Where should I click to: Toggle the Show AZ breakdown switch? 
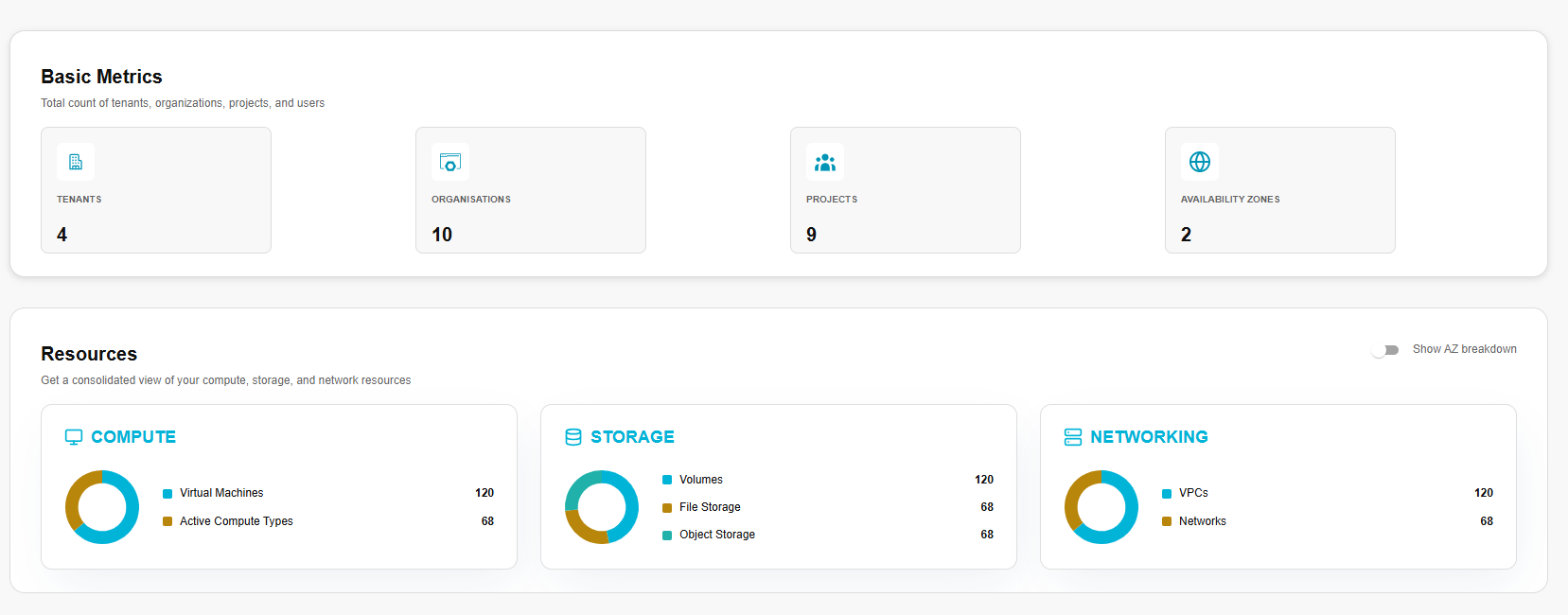(1386, 350)
